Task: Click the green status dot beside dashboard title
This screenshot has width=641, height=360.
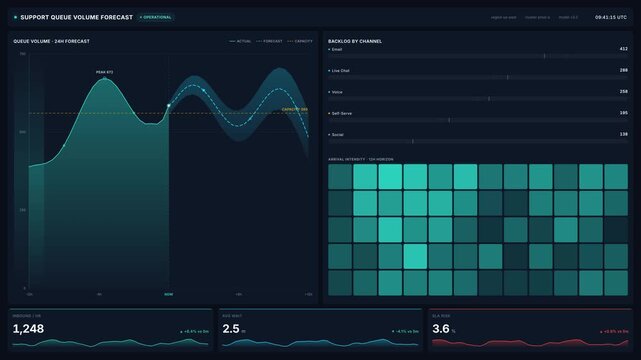Action: pos(16,18)
